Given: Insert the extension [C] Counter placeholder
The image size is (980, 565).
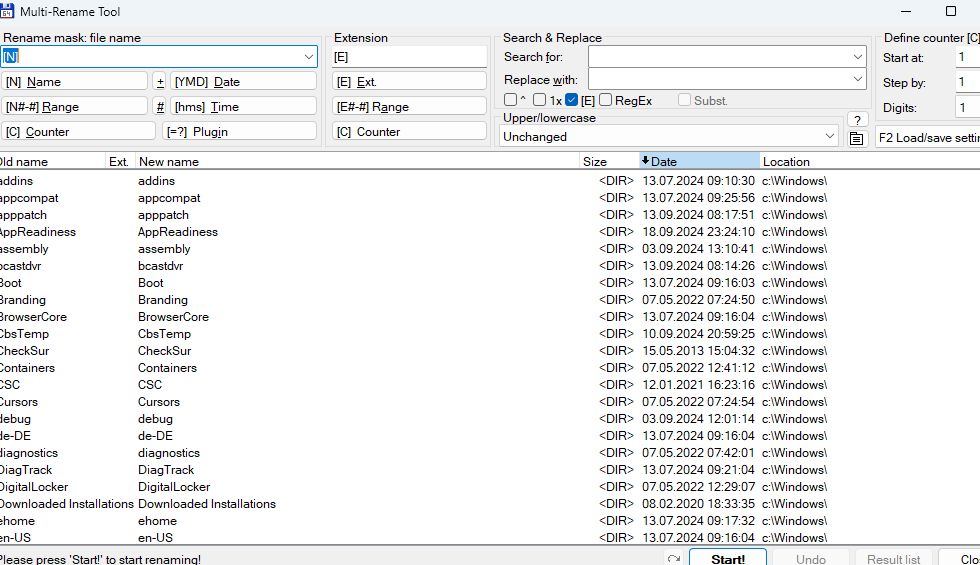Looking at the screenshot, I should pos(409,131).
